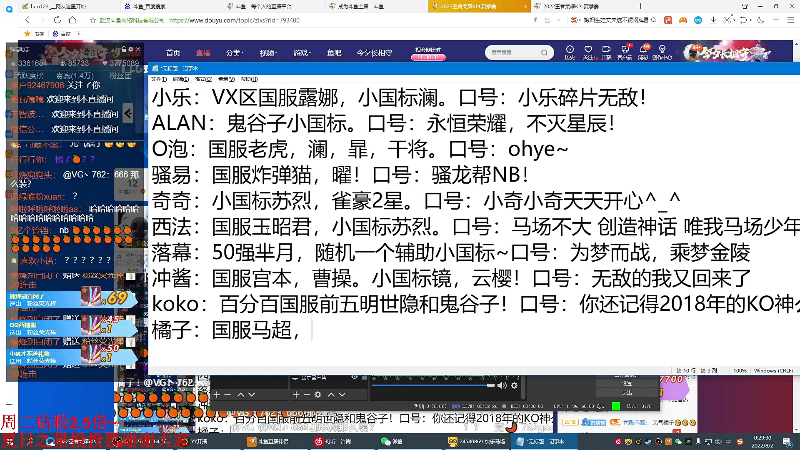This screenshot has height=450, width=800.
Task: Click the pink event button in Douyu header
Action: click(x=428, y=57)
